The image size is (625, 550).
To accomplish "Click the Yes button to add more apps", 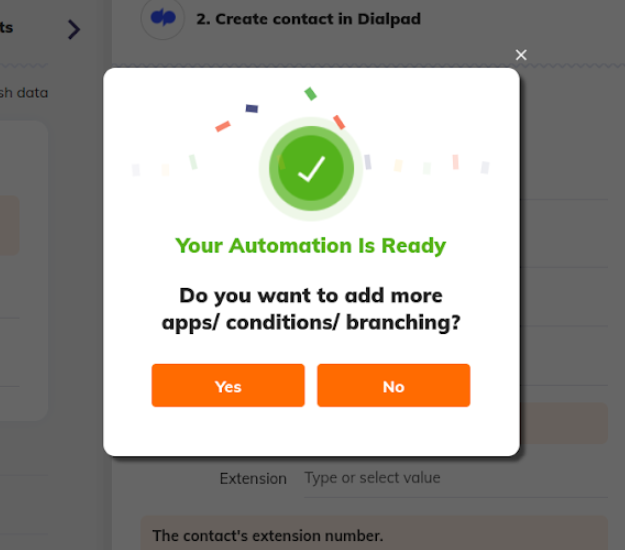I will pos(228,385).
